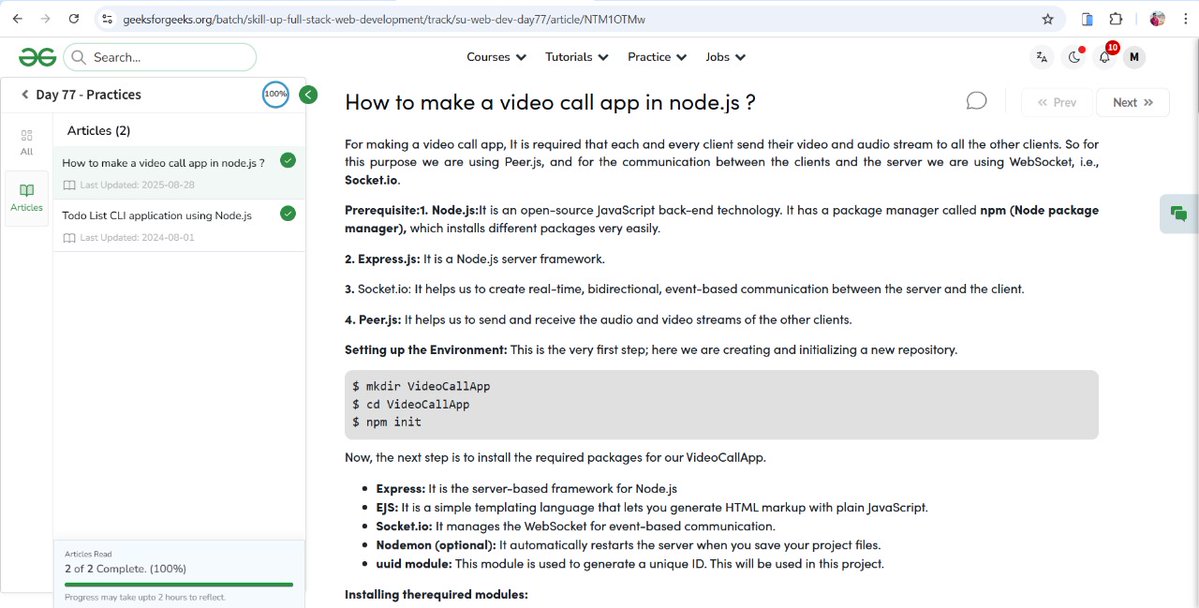
Task: Bookmark this page with the star icon
Action: (1048, 19)
